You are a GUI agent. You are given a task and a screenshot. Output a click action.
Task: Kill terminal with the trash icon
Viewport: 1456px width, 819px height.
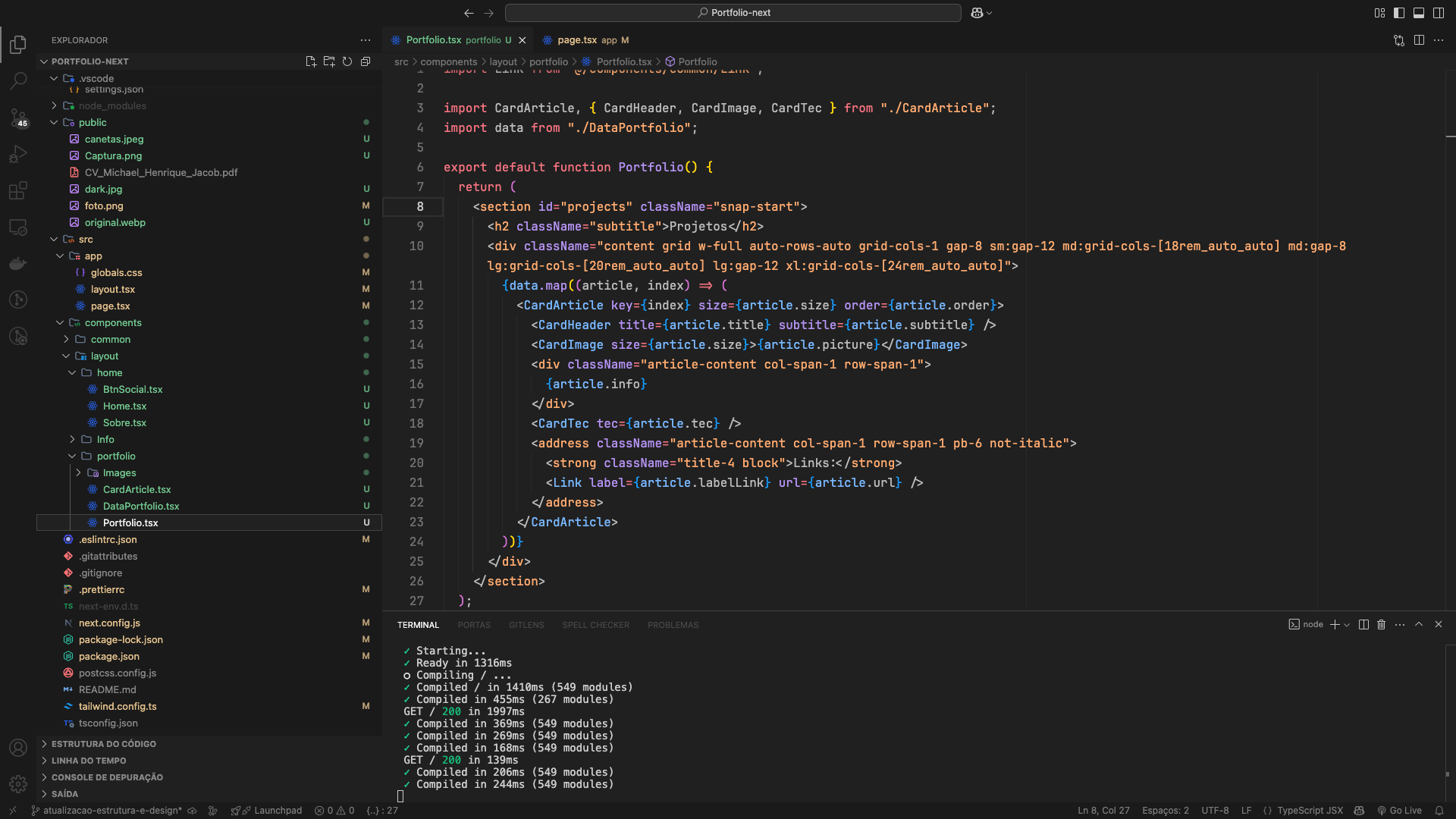(1381, 625)
